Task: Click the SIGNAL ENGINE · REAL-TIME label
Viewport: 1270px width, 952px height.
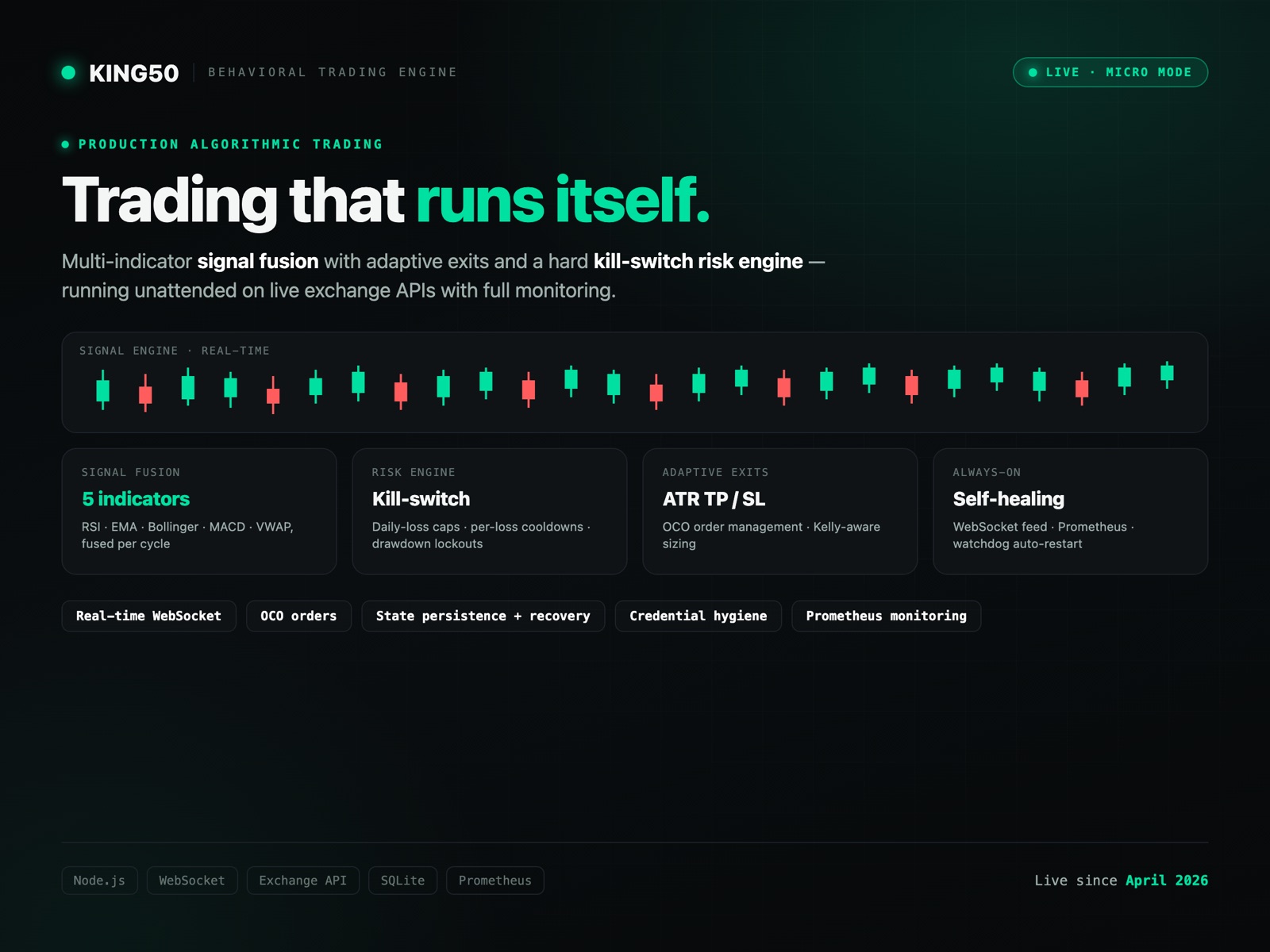Action: [175, 351]
